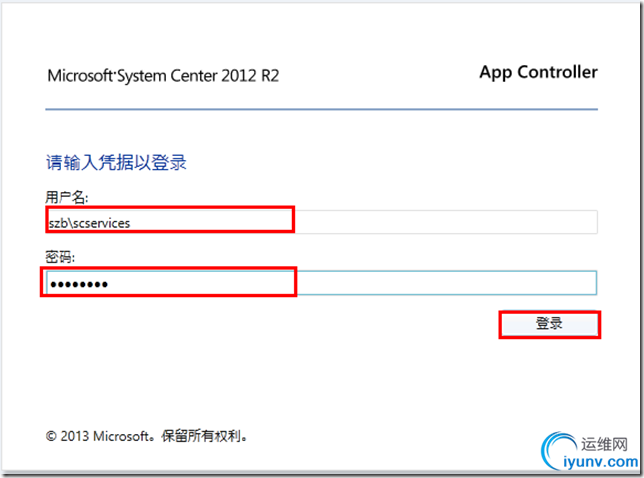The height and width of the screenshot is (478, 644).
Task: Click the 用户名 label
Action: (x=67, y=198)
